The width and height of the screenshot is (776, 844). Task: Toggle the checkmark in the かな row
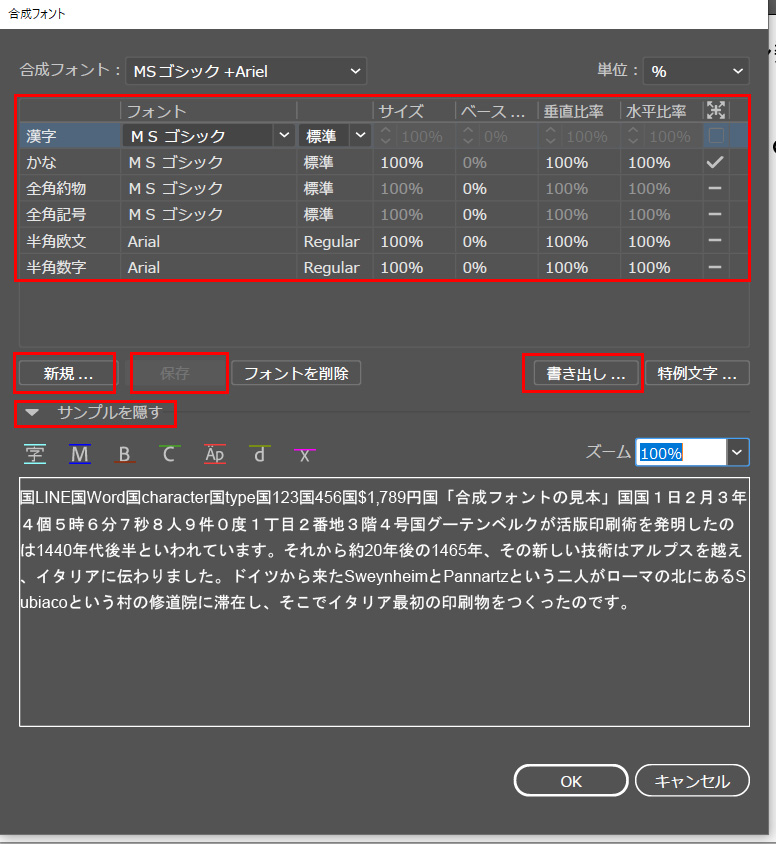(x=715, y=162)
